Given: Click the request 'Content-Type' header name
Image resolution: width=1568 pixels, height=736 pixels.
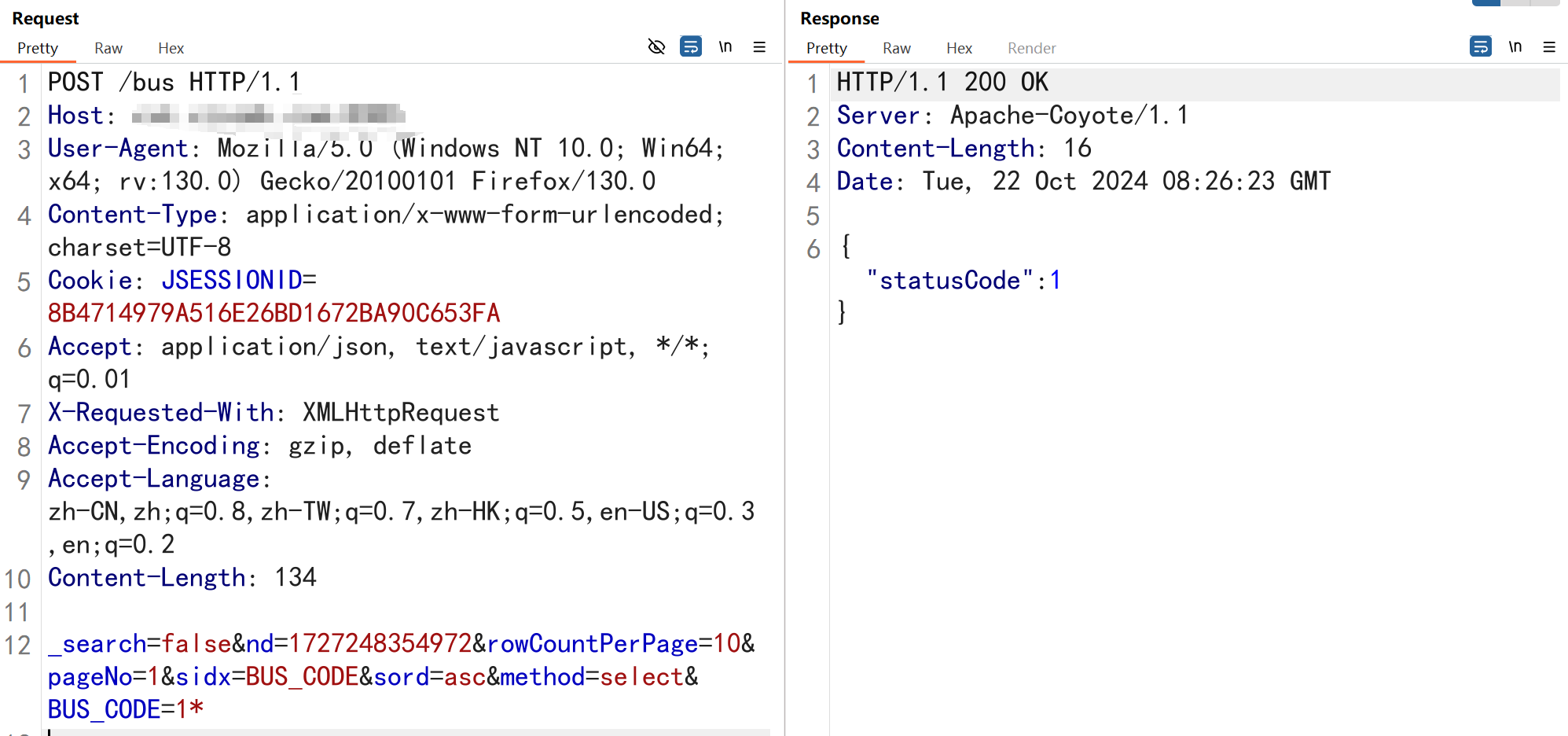Looking at the screenshot, I should pyautogui.click(x=132, y=215).
